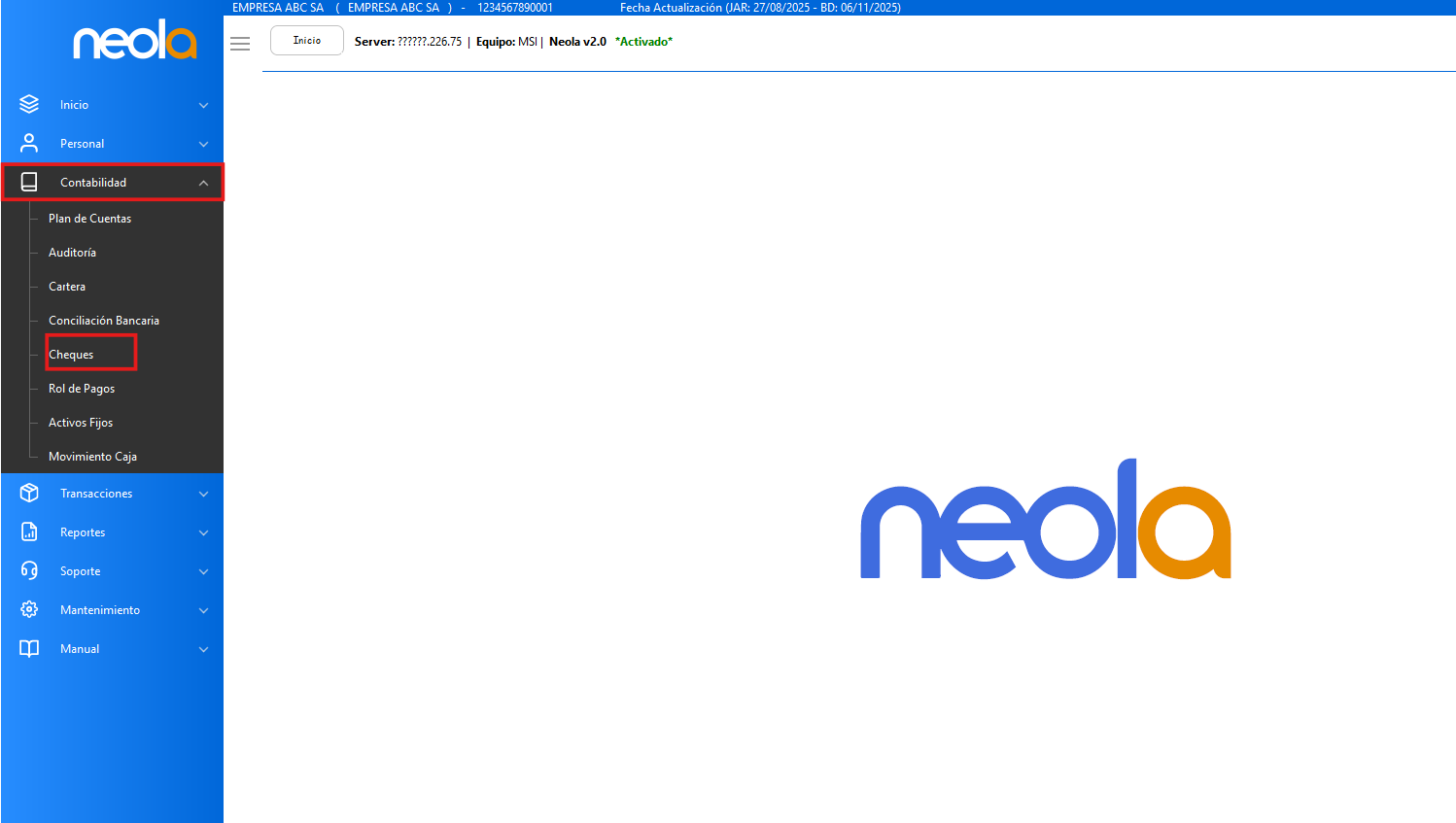Open Conciliación Bancaria submenu item

104,321
